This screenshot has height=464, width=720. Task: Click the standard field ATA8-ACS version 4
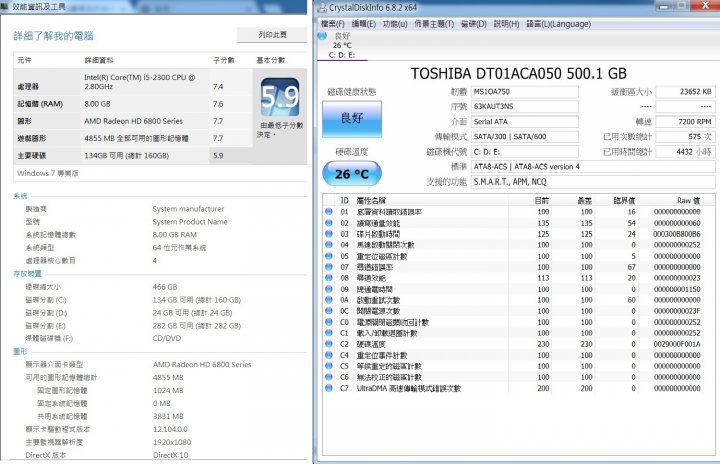point(593,167)
